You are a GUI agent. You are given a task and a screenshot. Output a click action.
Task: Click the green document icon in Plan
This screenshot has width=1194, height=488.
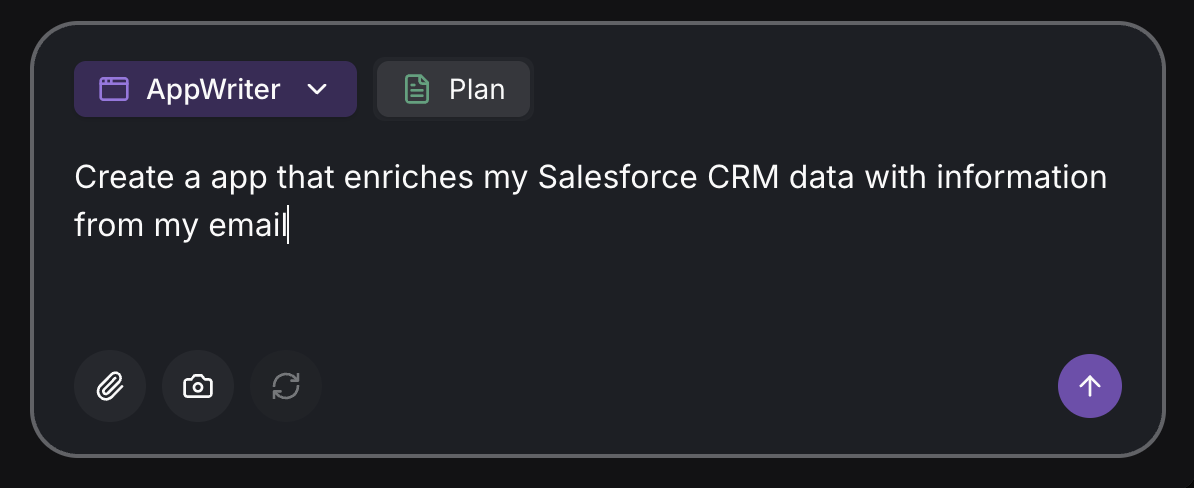pyautogui.click(x=416, y=89)
